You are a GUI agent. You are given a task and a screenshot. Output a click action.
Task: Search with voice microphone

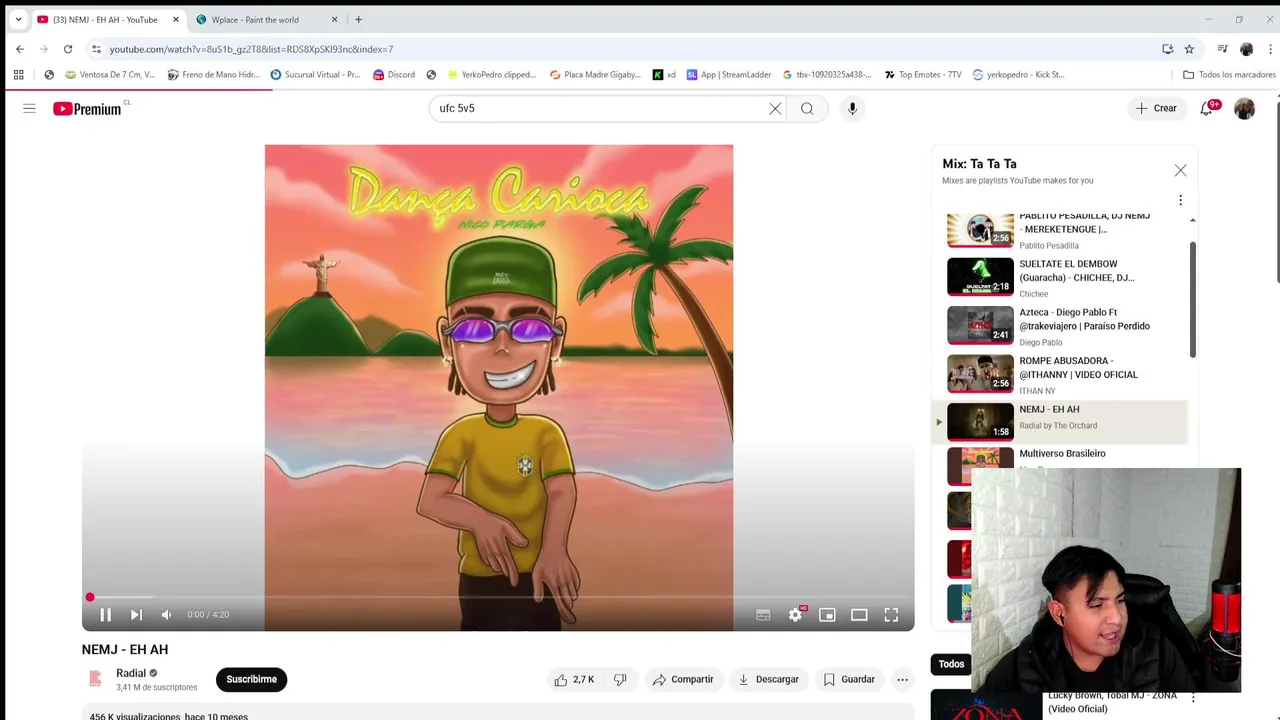tap(852, 108)
